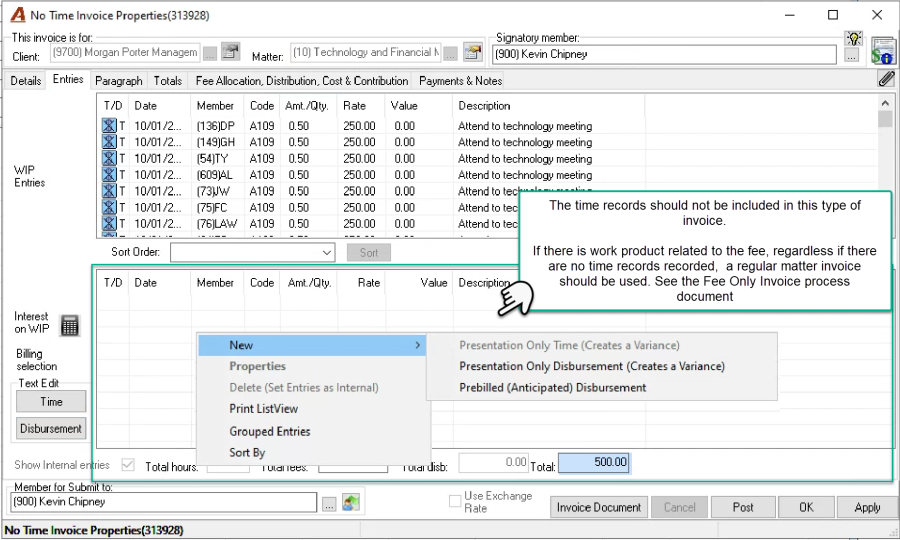Click the Sort button
This screenshot has height=540, width=900.
368,252
